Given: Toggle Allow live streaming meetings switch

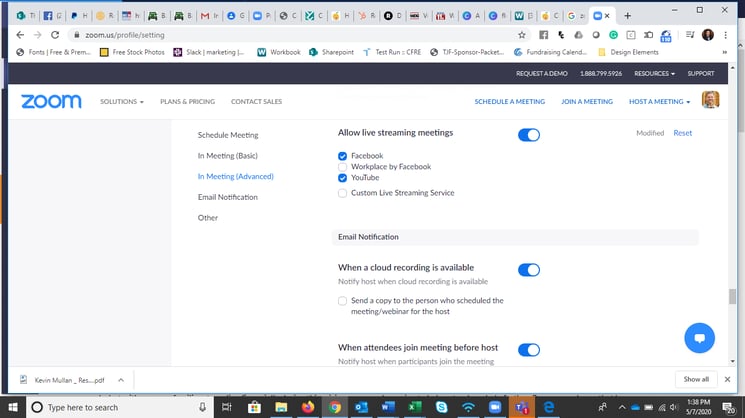Looking at the screenshot, I should (x=529, y=135).
